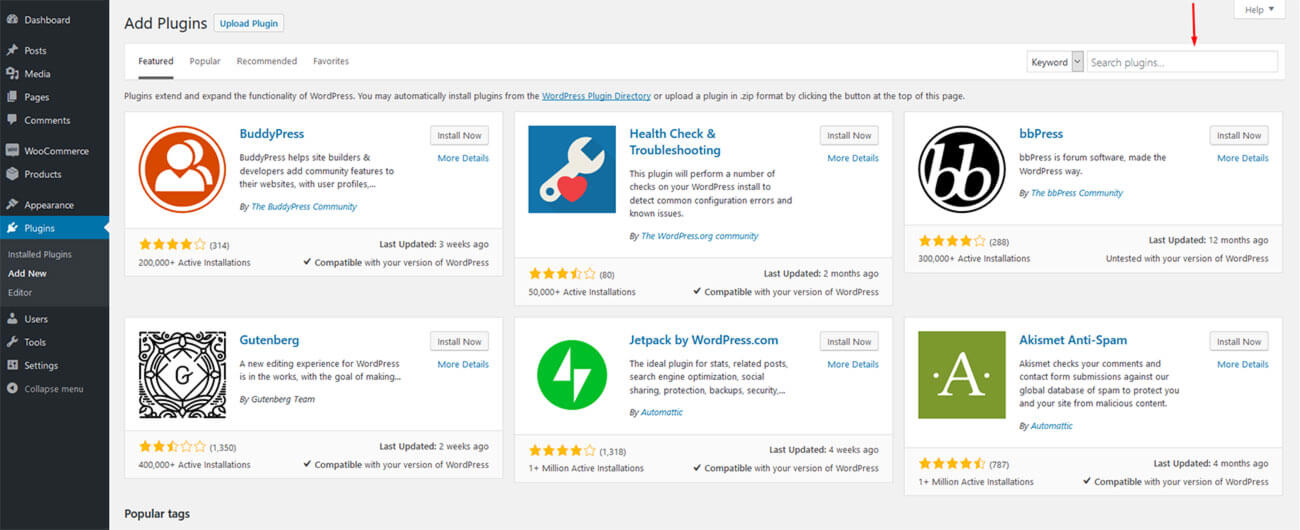Click the WooCommerce icon in sidebar
Screen dimensions: 1300x530
coord(12,151)
